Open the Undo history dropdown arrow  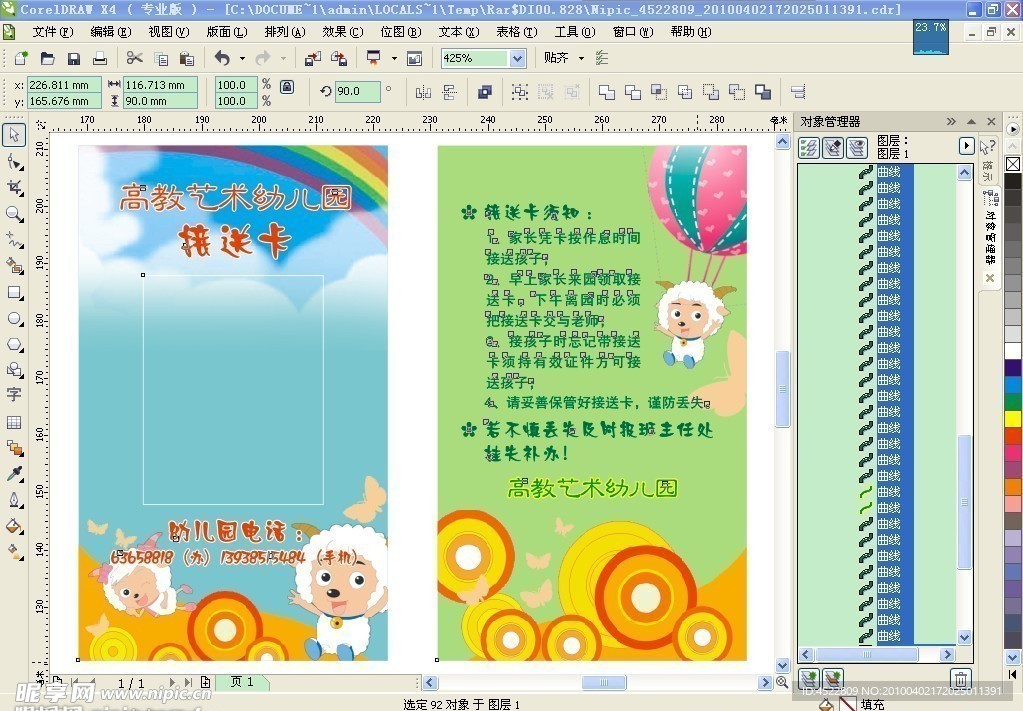click(242, 58)
